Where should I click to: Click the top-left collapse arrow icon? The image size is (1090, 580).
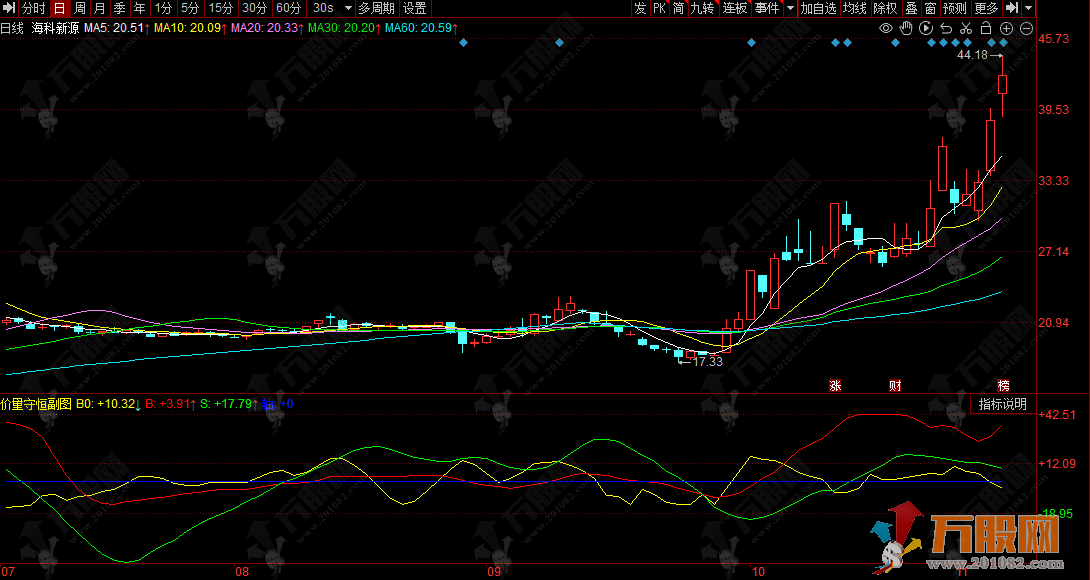point(9,8)
